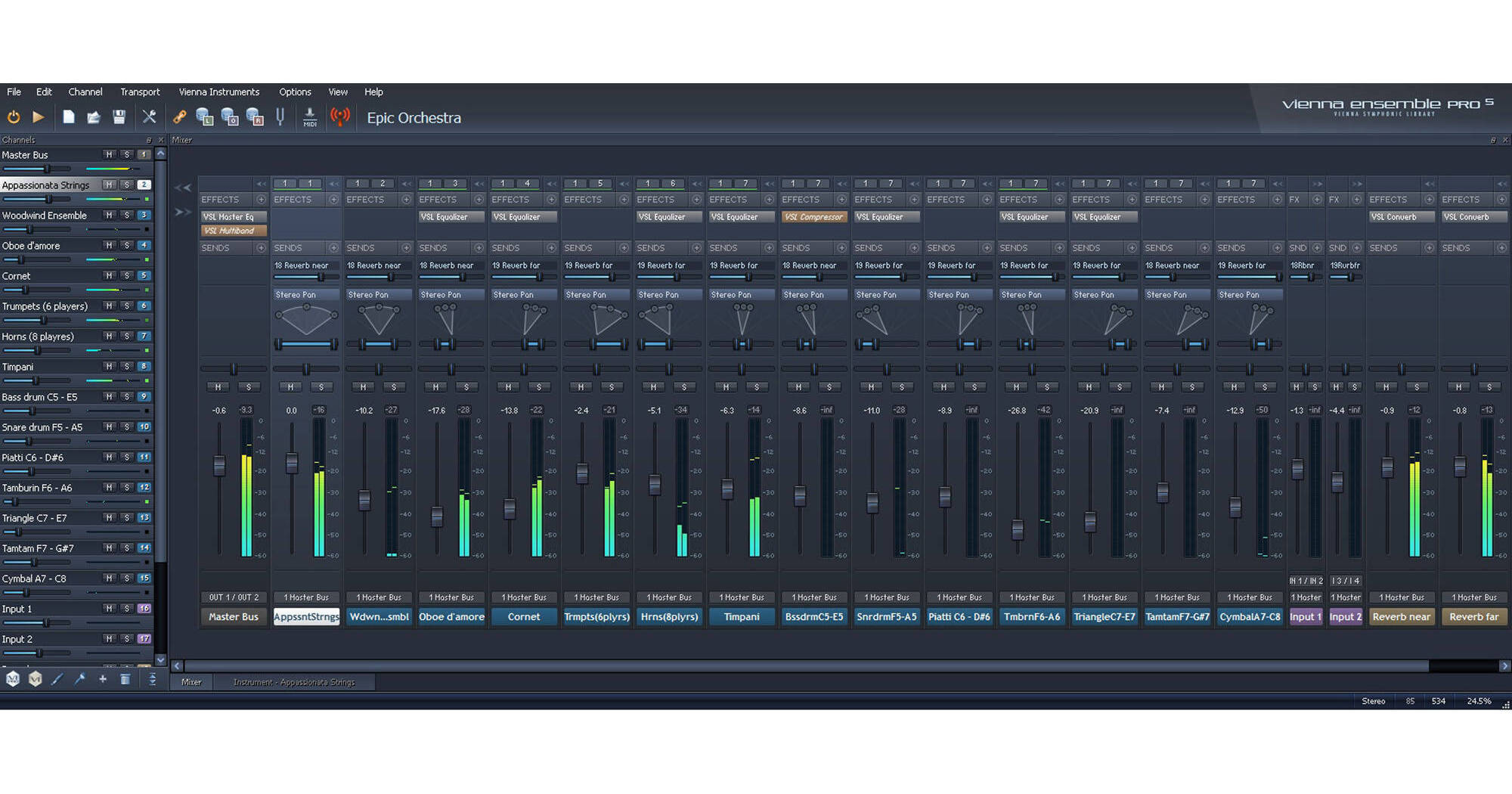Mute Master Bus in channel list via H button
1512x794 pixels.
pyautogui.click(x=109, y=154)
